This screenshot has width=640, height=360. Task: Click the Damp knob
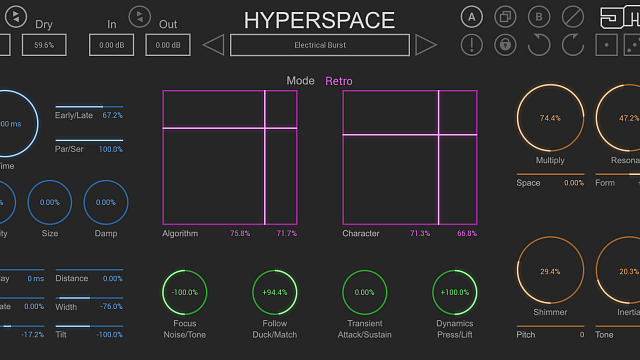[106, 202]
